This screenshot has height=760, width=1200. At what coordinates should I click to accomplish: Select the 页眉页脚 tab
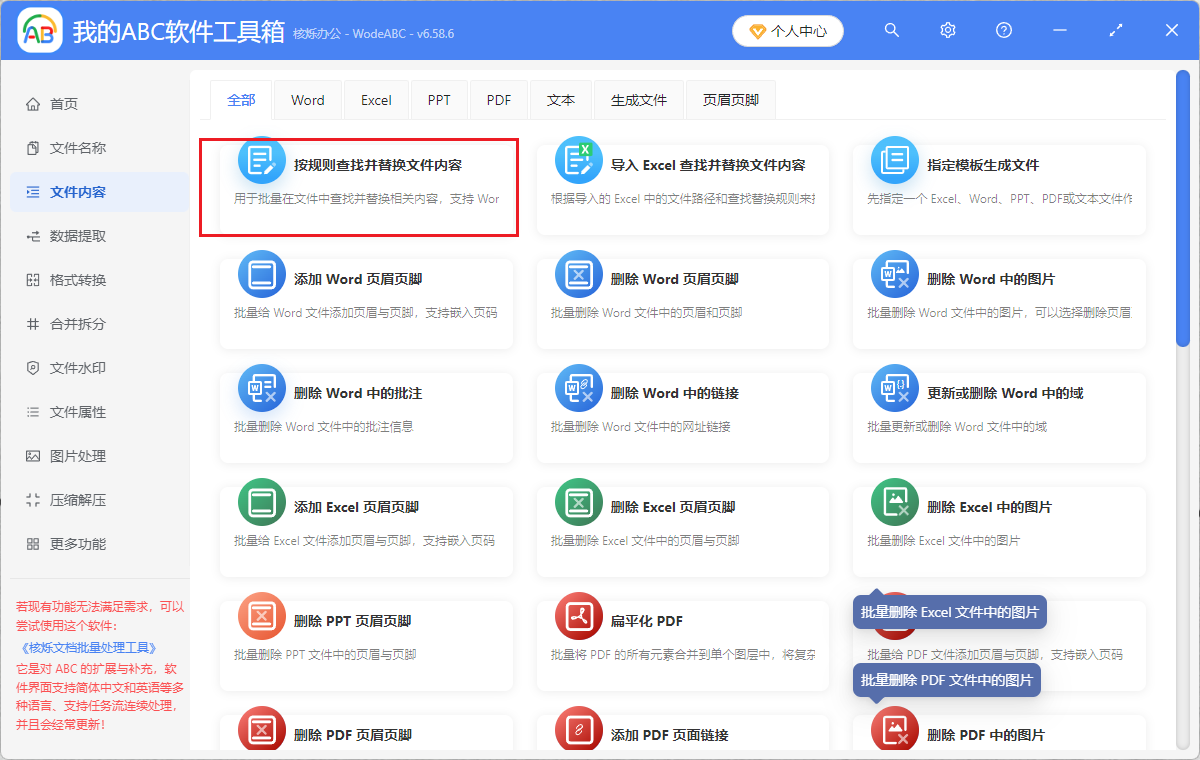click(x=730, y=99)
